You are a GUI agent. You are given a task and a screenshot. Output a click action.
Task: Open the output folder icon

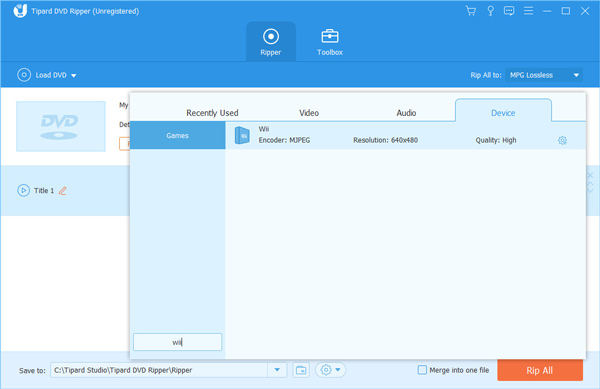point(301,370)
